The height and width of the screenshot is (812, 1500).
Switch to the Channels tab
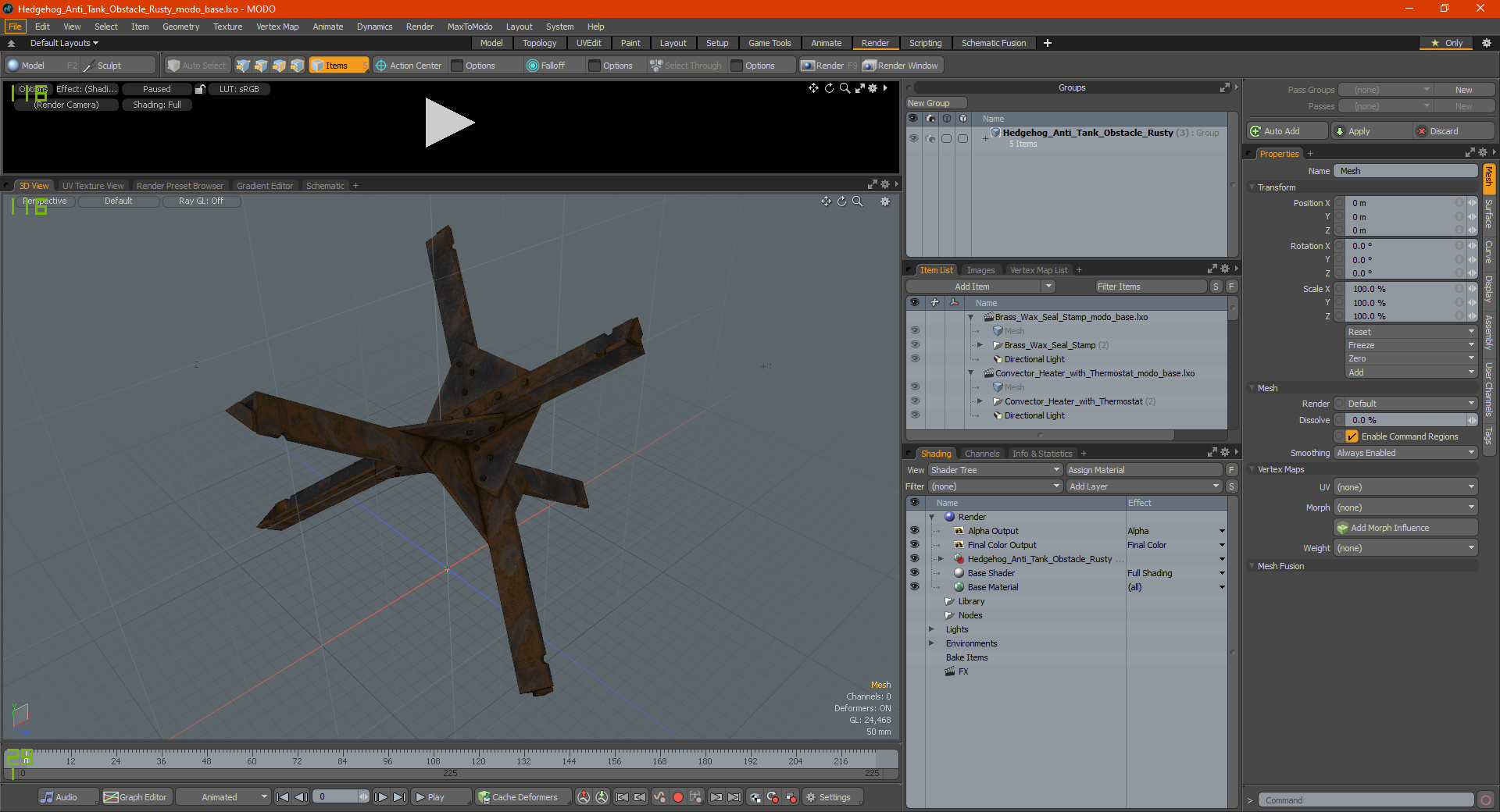[982, 454]
